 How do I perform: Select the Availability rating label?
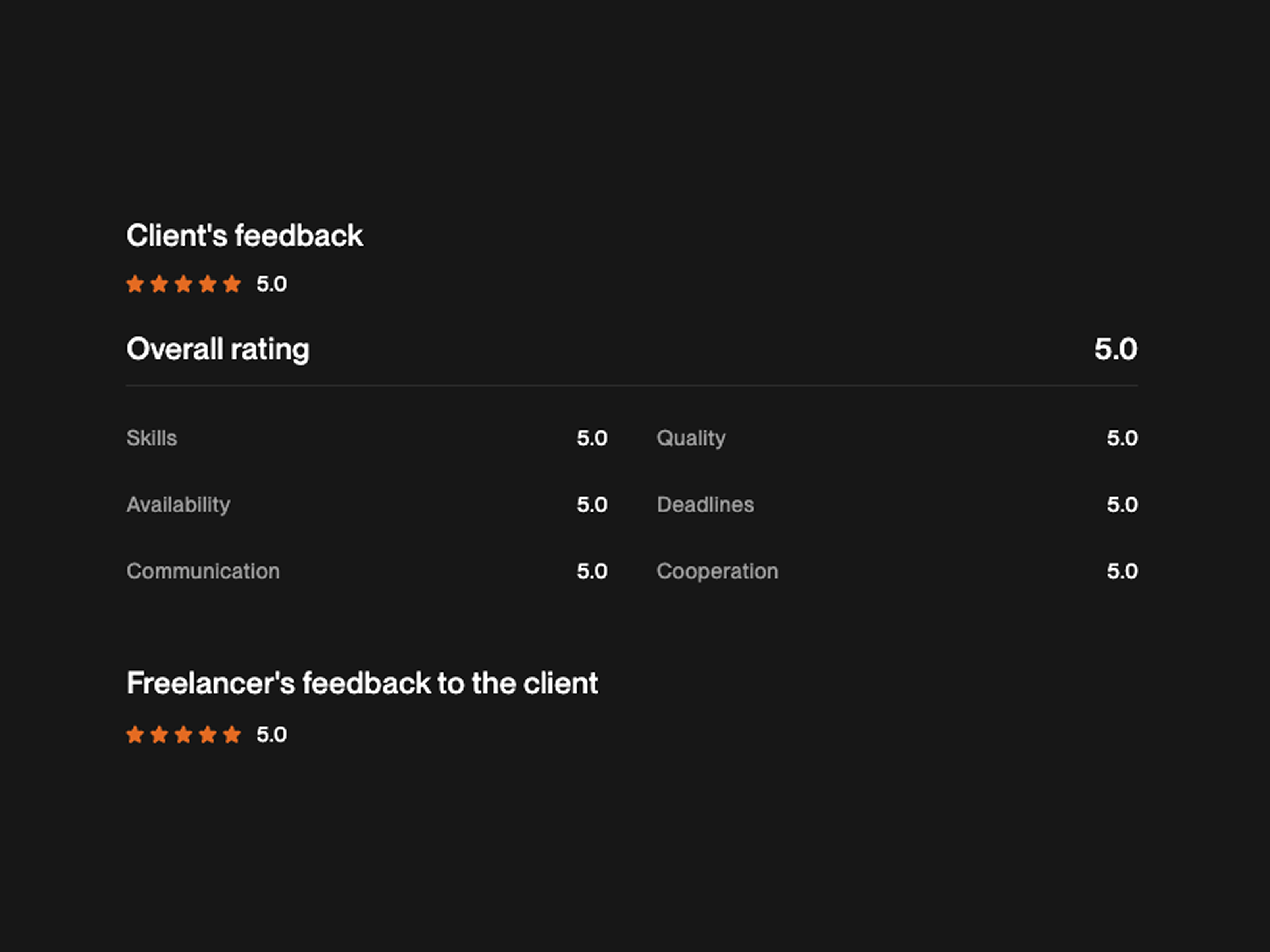178,505
